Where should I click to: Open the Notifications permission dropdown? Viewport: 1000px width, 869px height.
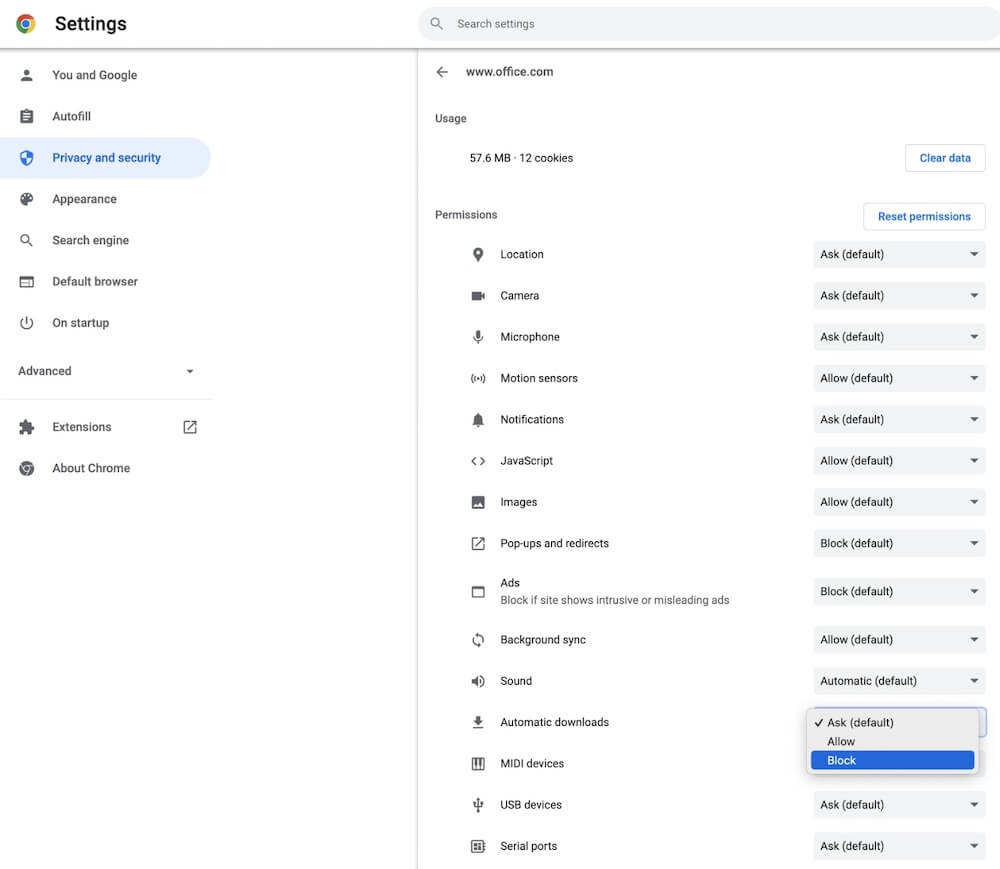899,420
